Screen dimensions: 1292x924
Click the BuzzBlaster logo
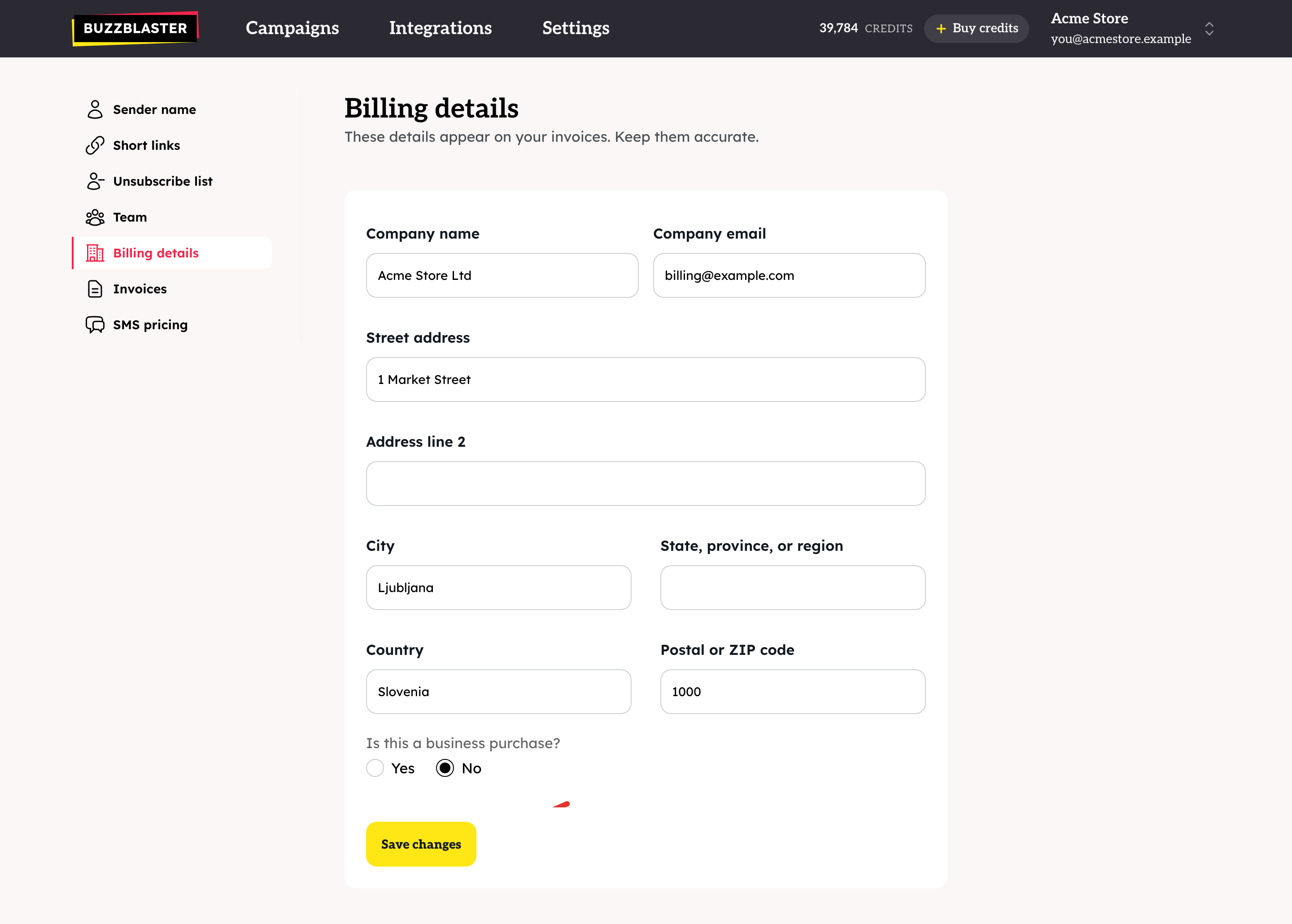click(x=135, y=28)
